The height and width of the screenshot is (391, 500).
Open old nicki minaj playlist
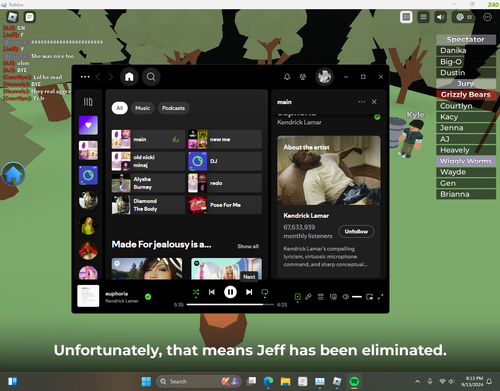coord(148,161)
